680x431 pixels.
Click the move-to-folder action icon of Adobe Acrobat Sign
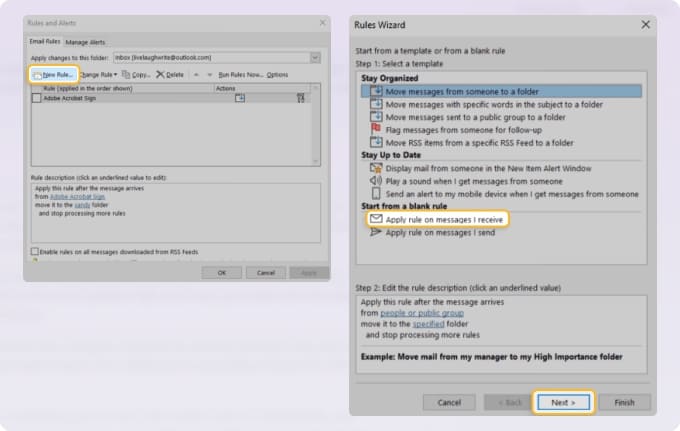coord(240,98)
